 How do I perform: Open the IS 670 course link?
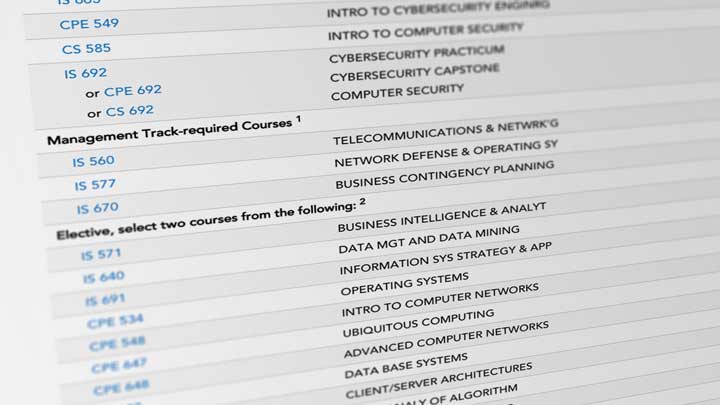[x=97, y=208]
